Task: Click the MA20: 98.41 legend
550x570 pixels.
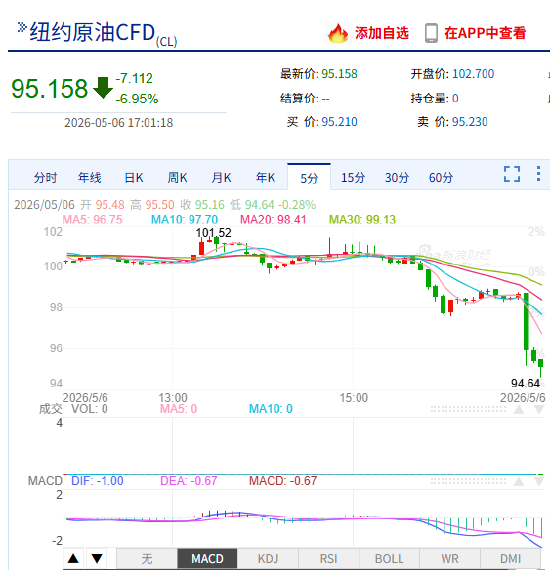Action: click(x=273, y=220)
